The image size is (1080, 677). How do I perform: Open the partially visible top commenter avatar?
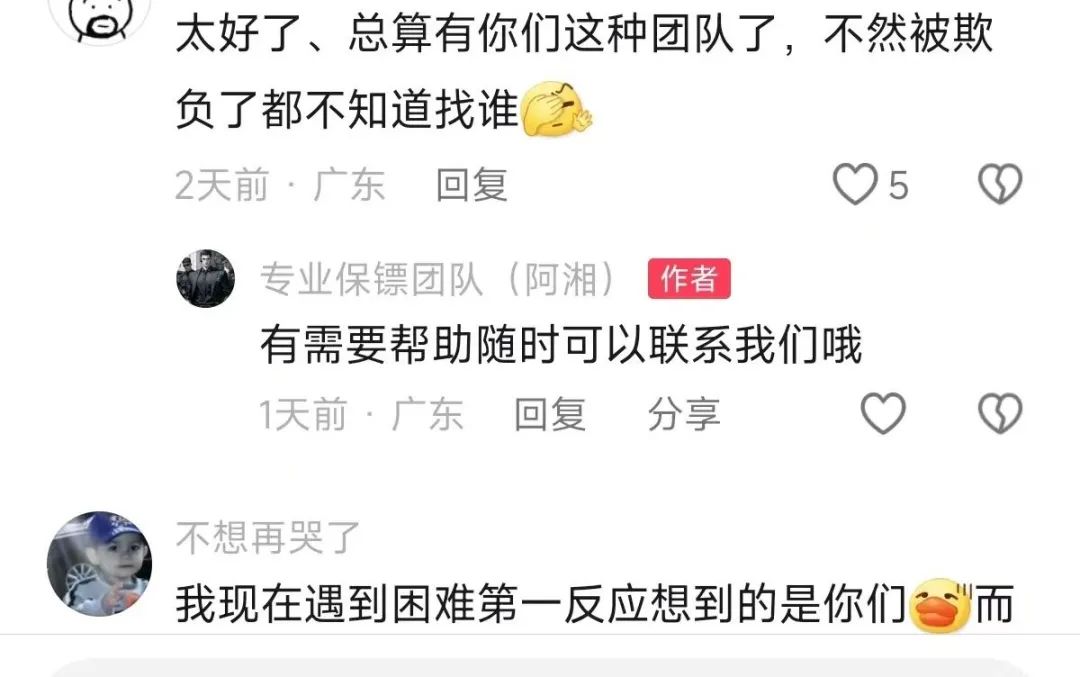click(101, 17)
